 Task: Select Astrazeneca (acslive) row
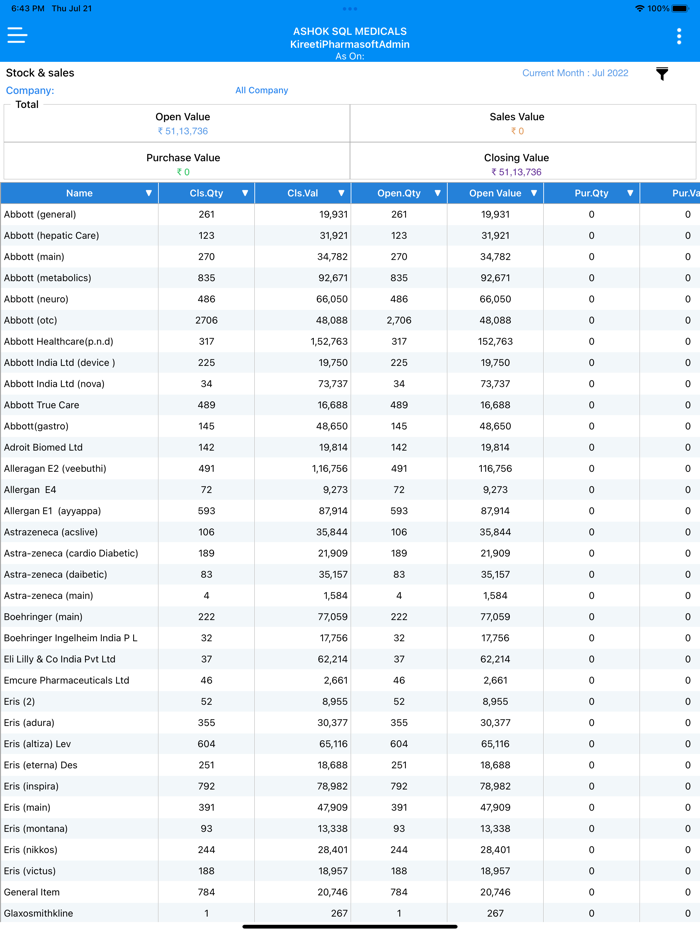pyautogui.click(x=350, y=532)
